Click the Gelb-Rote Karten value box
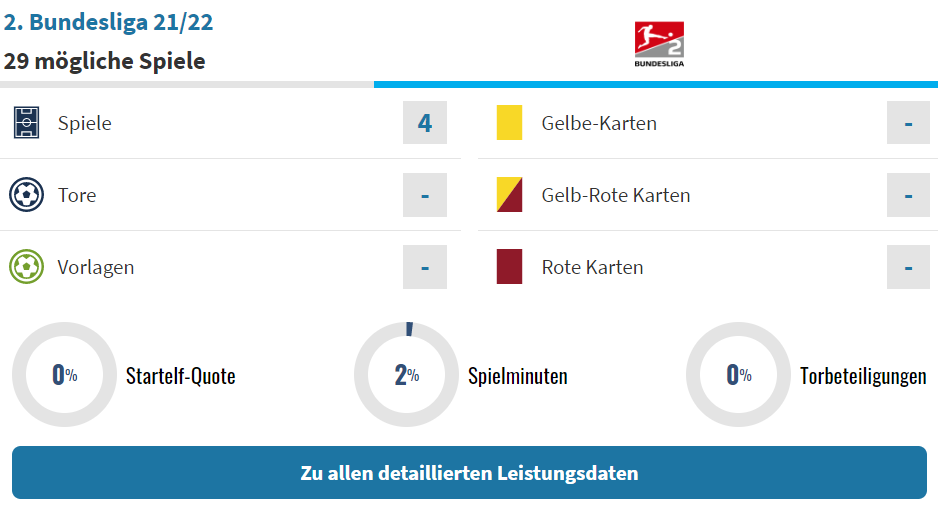Viewport: 938px width, 506px height. point(908,195)
